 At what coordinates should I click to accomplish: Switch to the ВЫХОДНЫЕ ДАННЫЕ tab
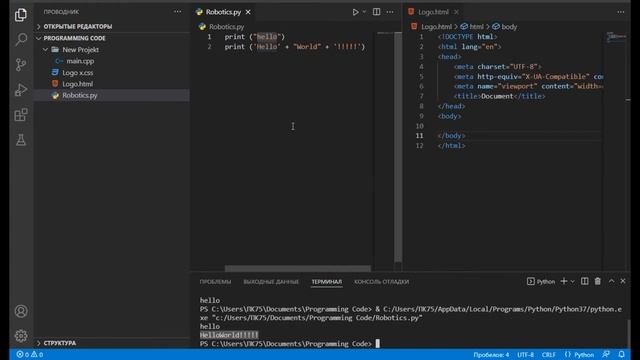tap(271, 282)
